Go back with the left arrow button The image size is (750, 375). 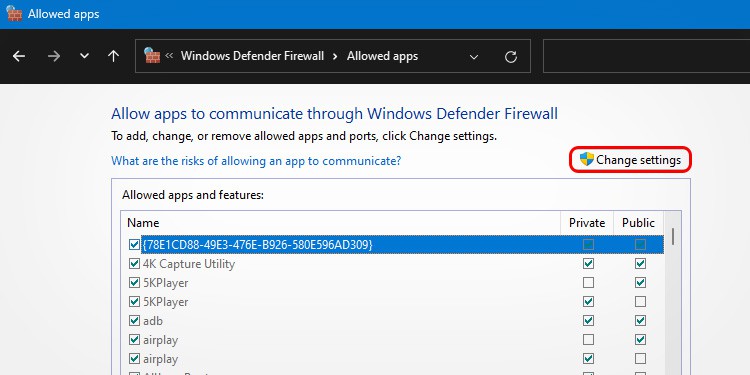pos(19,56)
